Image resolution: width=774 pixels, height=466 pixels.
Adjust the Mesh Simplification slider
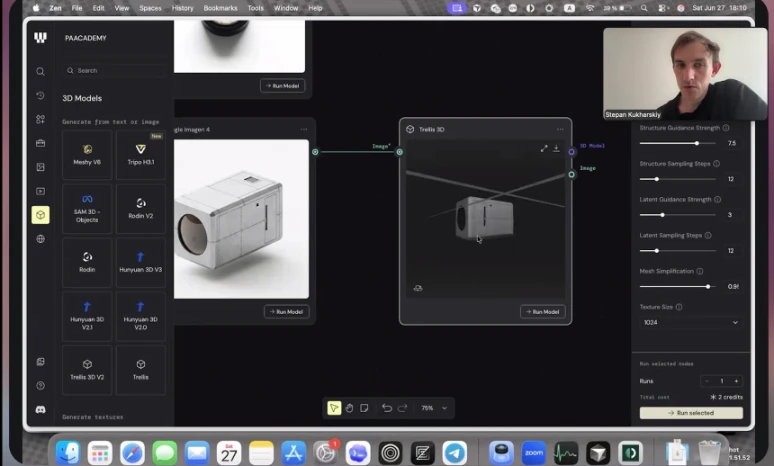pyautogui.click(x=678, y=287)
